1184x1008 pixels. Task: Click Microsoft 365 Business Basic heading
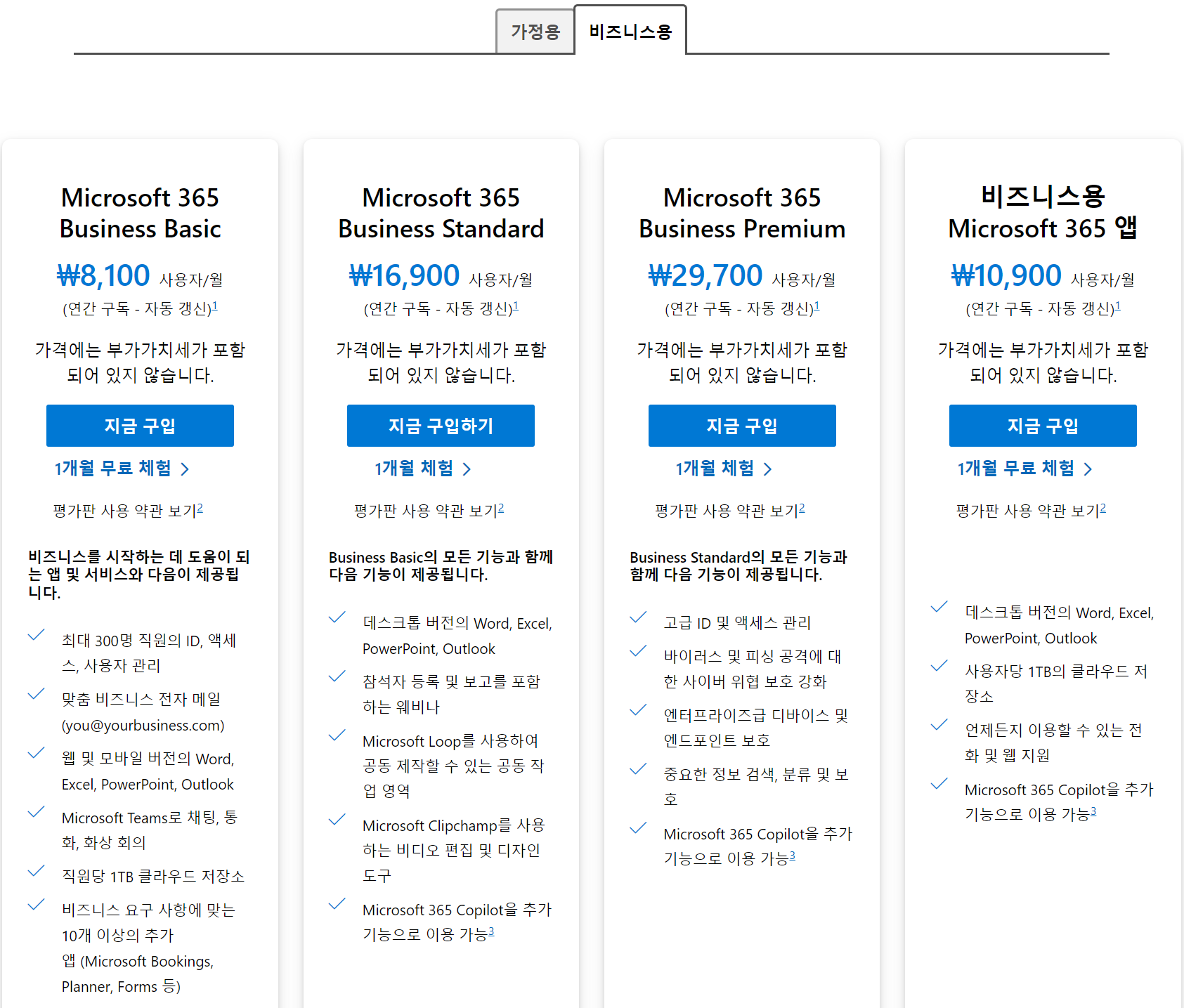[x=140, y=213]
